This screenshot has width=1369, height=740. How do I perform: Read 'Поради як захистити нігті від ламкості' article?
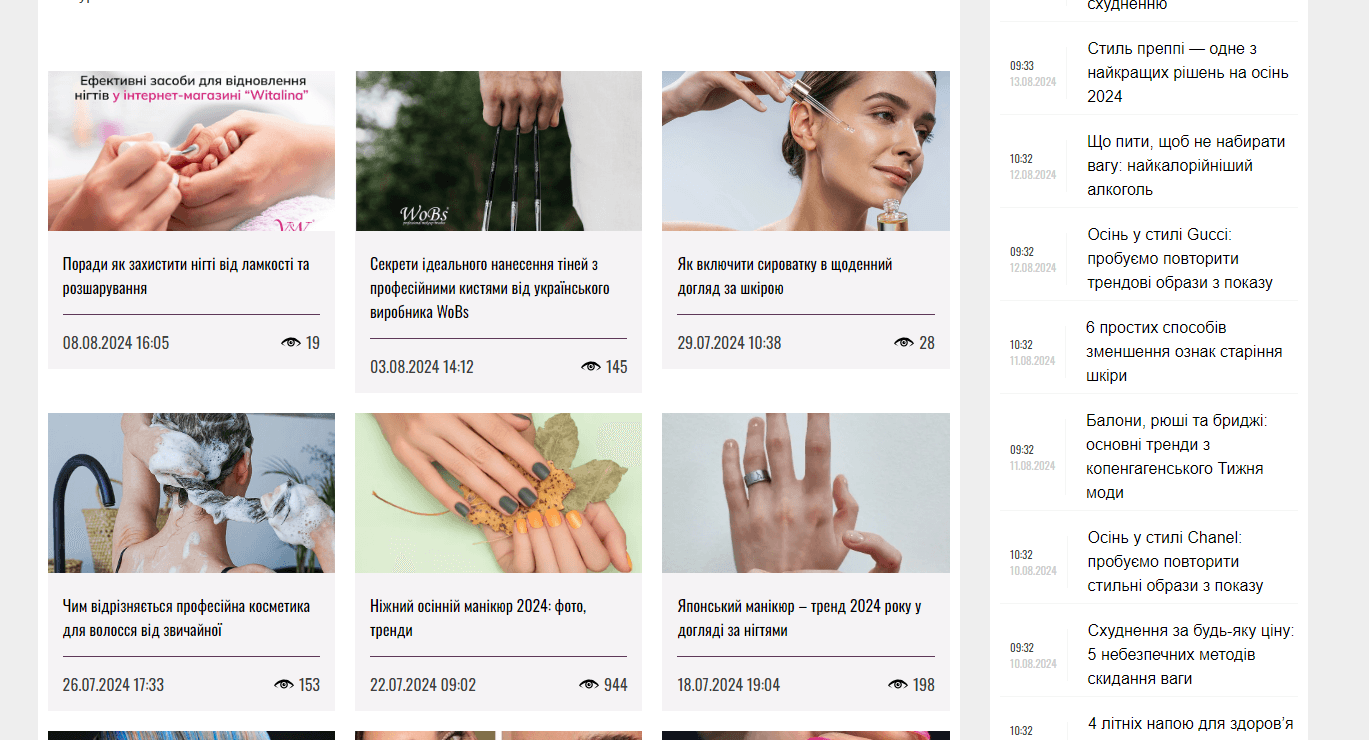(x=186, y=276)
